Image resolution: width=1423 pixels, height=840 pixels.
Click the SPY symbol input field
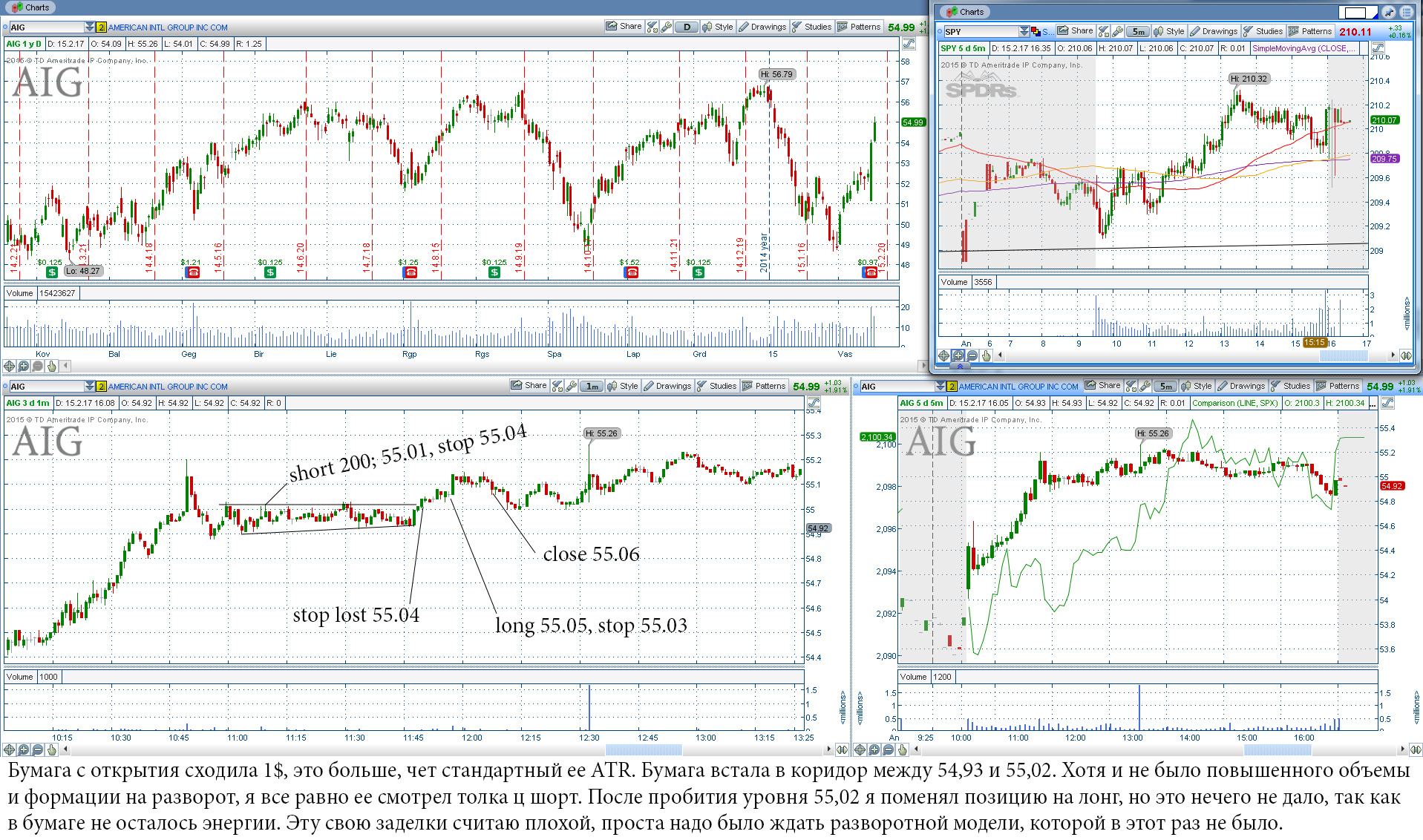[x=981, y=31]
